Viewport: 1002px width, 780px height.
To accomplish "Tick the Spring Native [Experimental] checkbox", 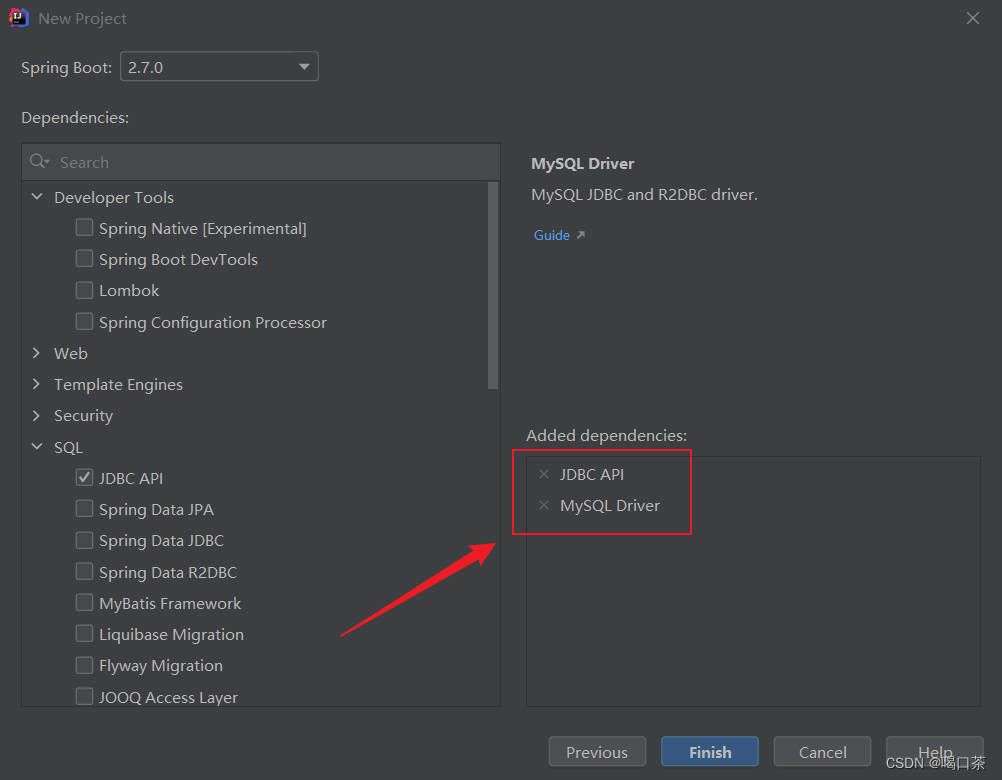I will coord(84,228).
